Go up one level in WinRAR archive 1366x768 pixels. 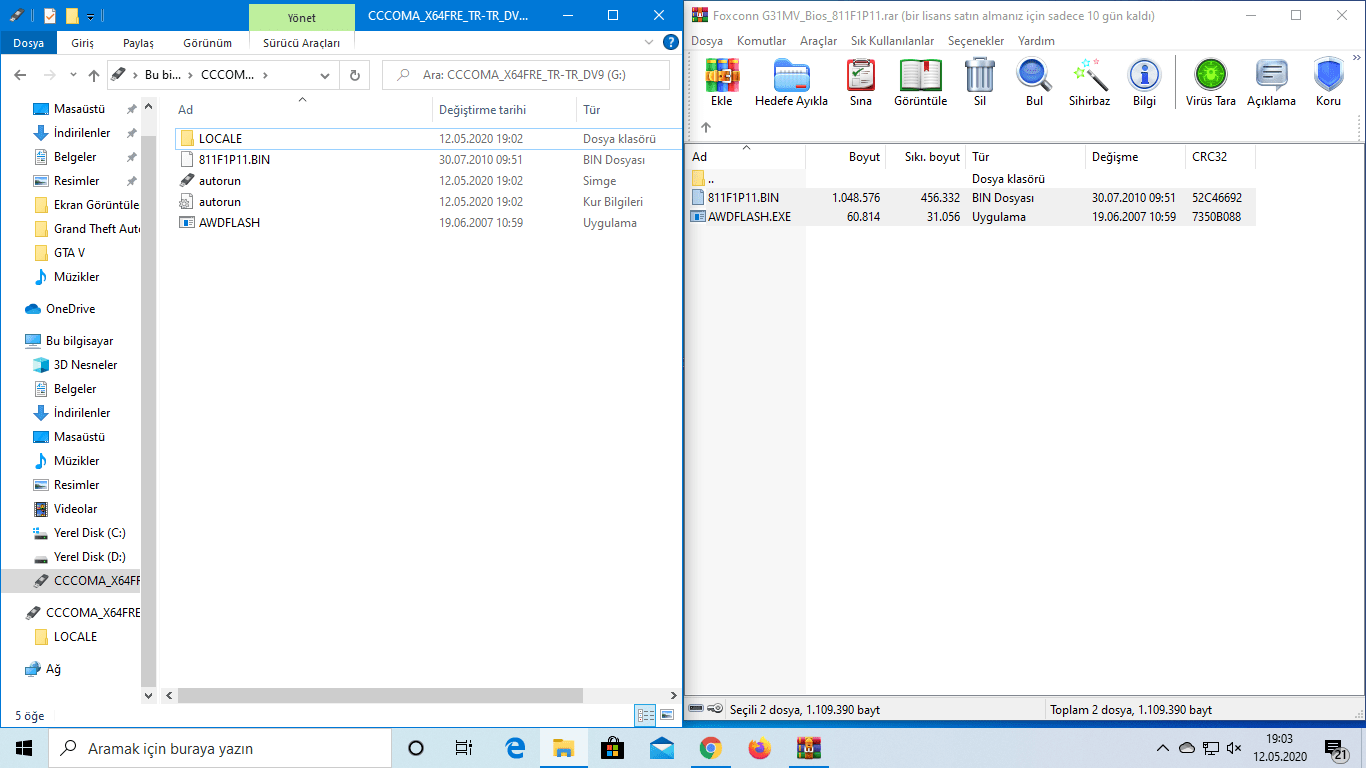[706, 127]
